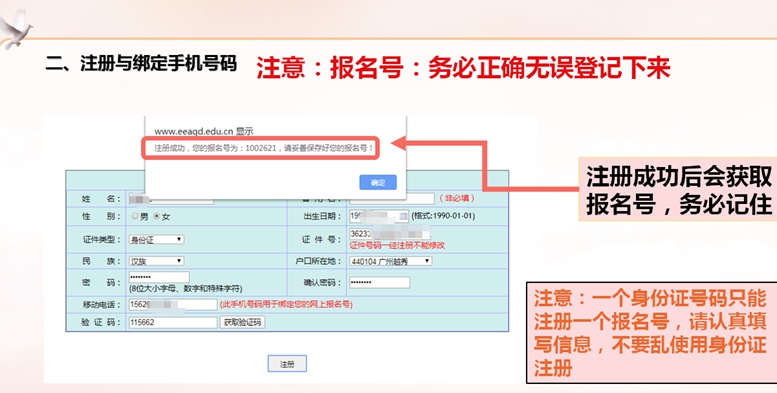Click the 移动电话 input field
777x393 pixels.
pyautogui.click(x=173, y=304)
